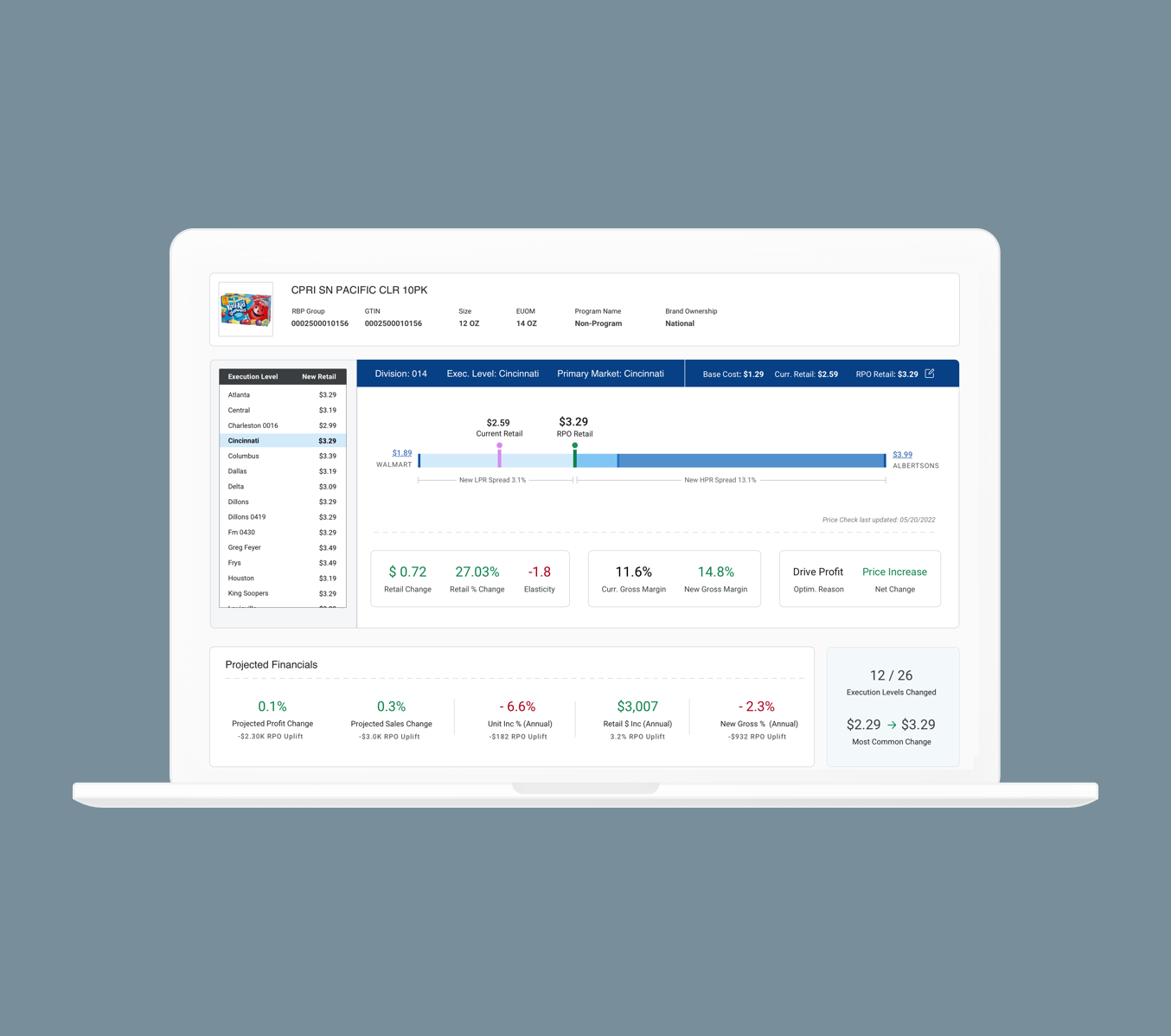The height and width of the screenshot is (1036, 1171).
Task: Select the highlighted Cincinnati row
Action: (x=283, y=441)
